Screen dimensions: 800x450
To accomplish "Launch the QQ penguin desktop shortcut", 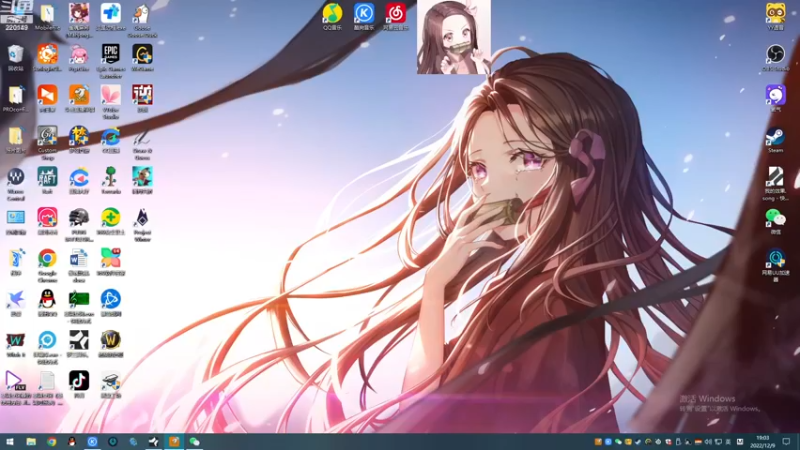I will [x=47, y=299].
